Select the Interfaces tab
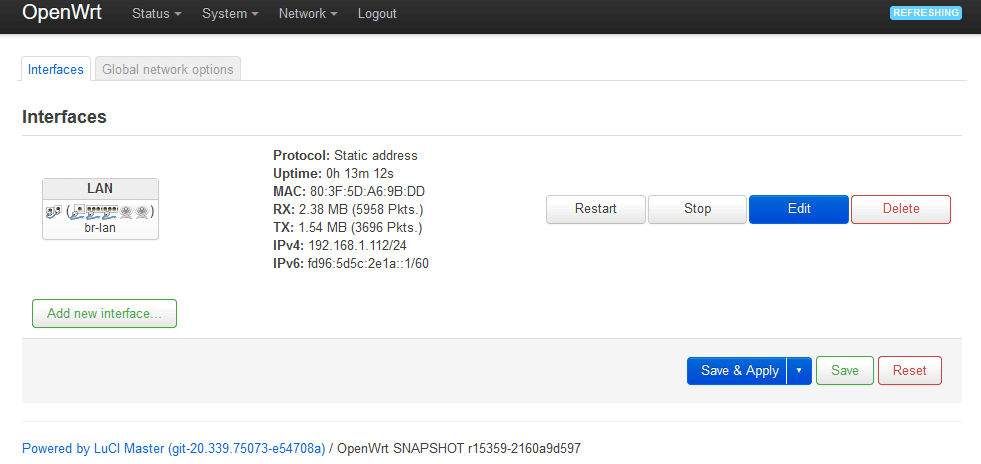The height and width of the screenshot is (464, 981). (56, 69)
